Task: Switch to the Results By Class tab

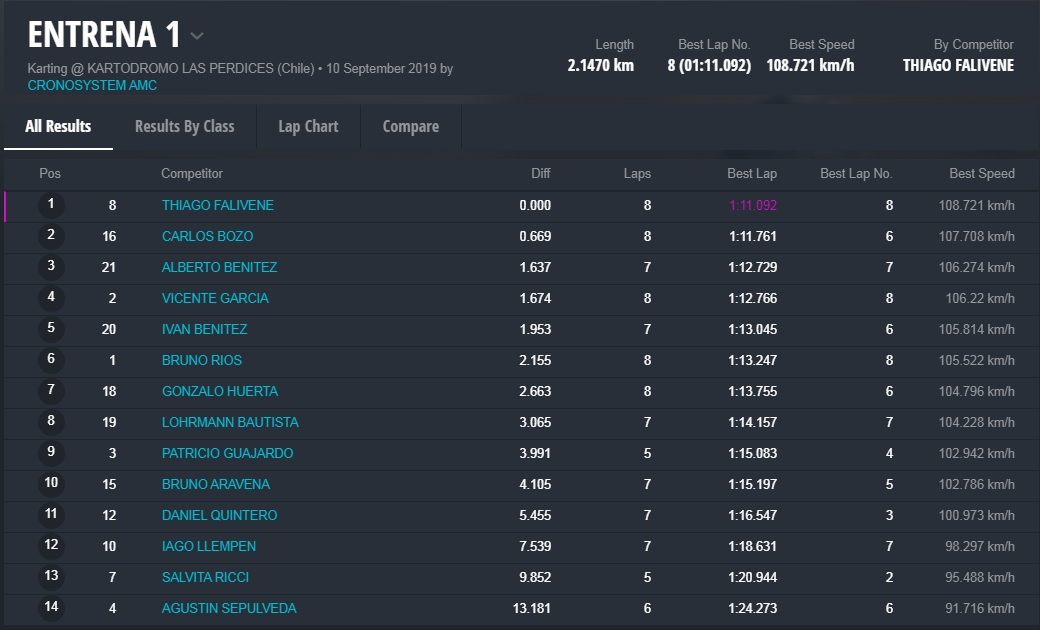Action: 184,126
